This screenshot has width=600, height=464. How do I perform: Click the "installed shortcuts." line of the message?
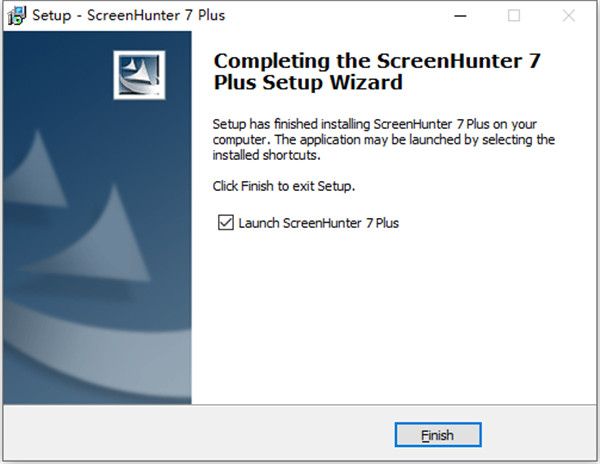266,155
